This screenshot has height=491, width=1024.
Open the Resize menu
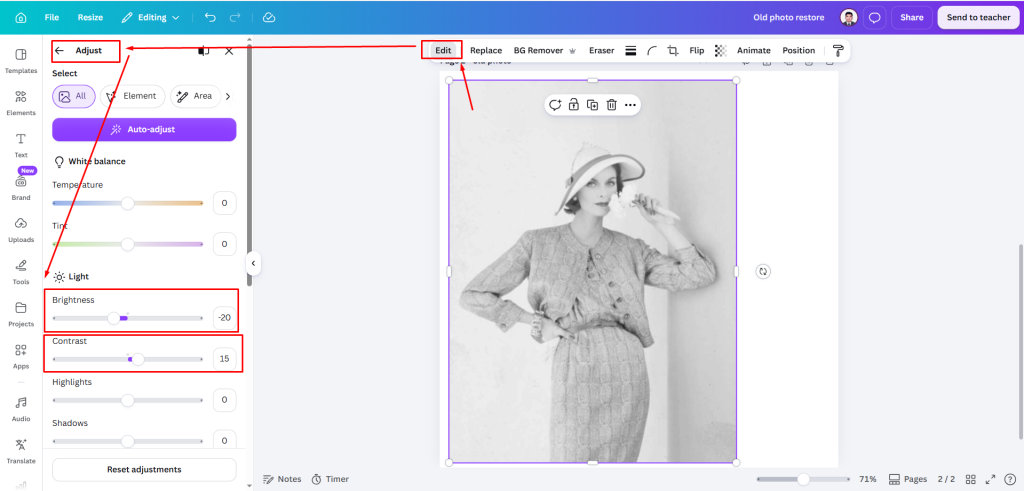click(90, 18)
